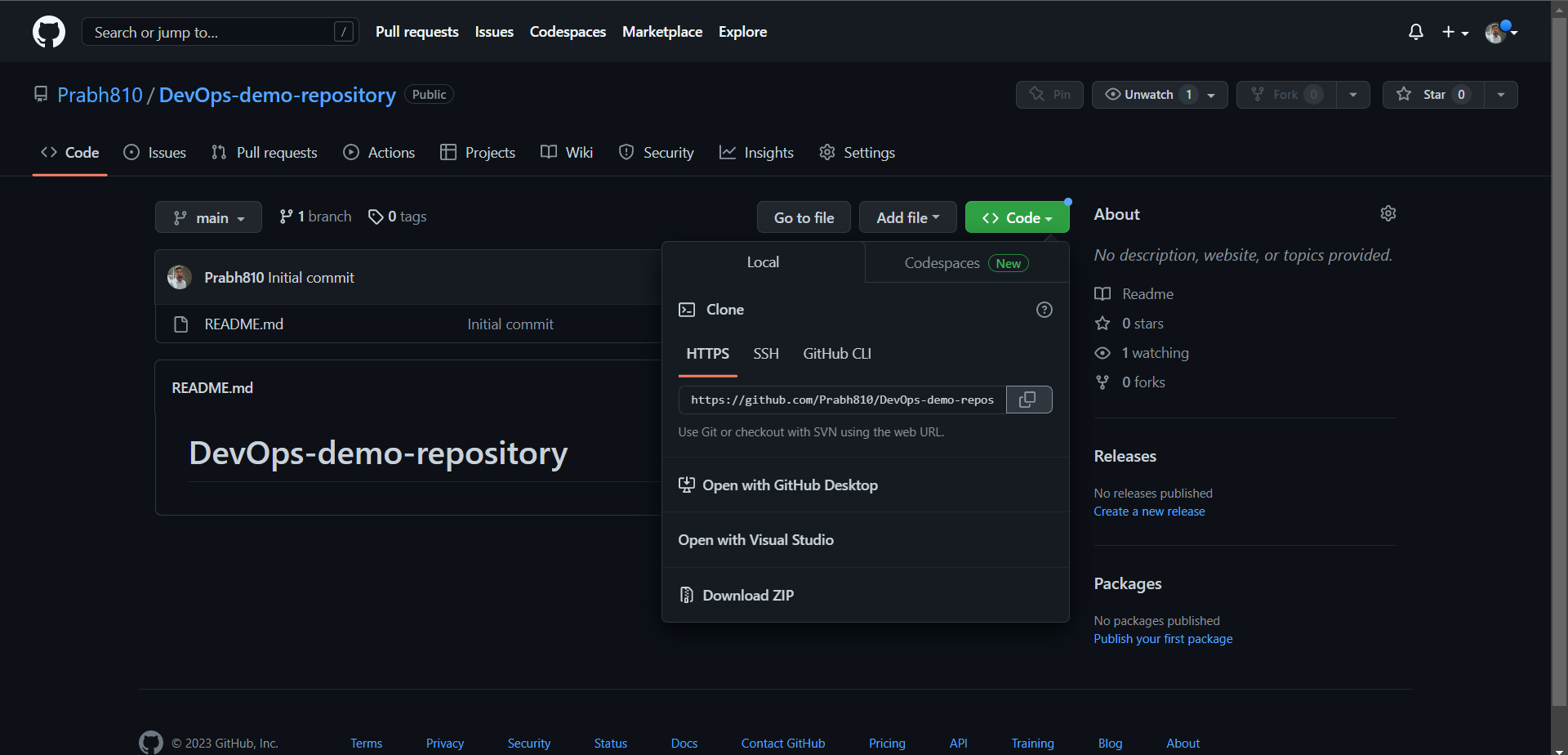1568x755 pixels.
Task: Expand the main branch dropdown
Action: (x=208, y=217)
